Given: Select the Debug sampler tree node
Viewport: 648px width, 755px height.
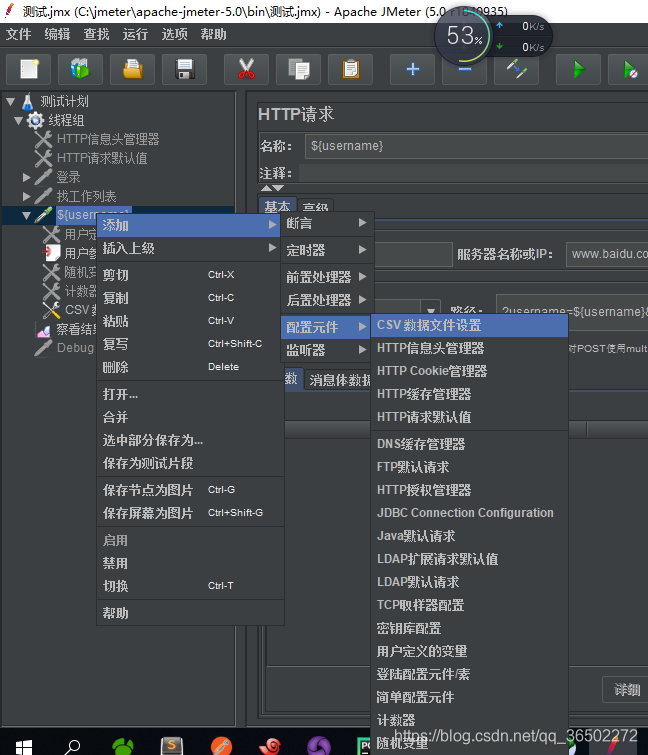Looking at the screenshot, I should 64,348.
